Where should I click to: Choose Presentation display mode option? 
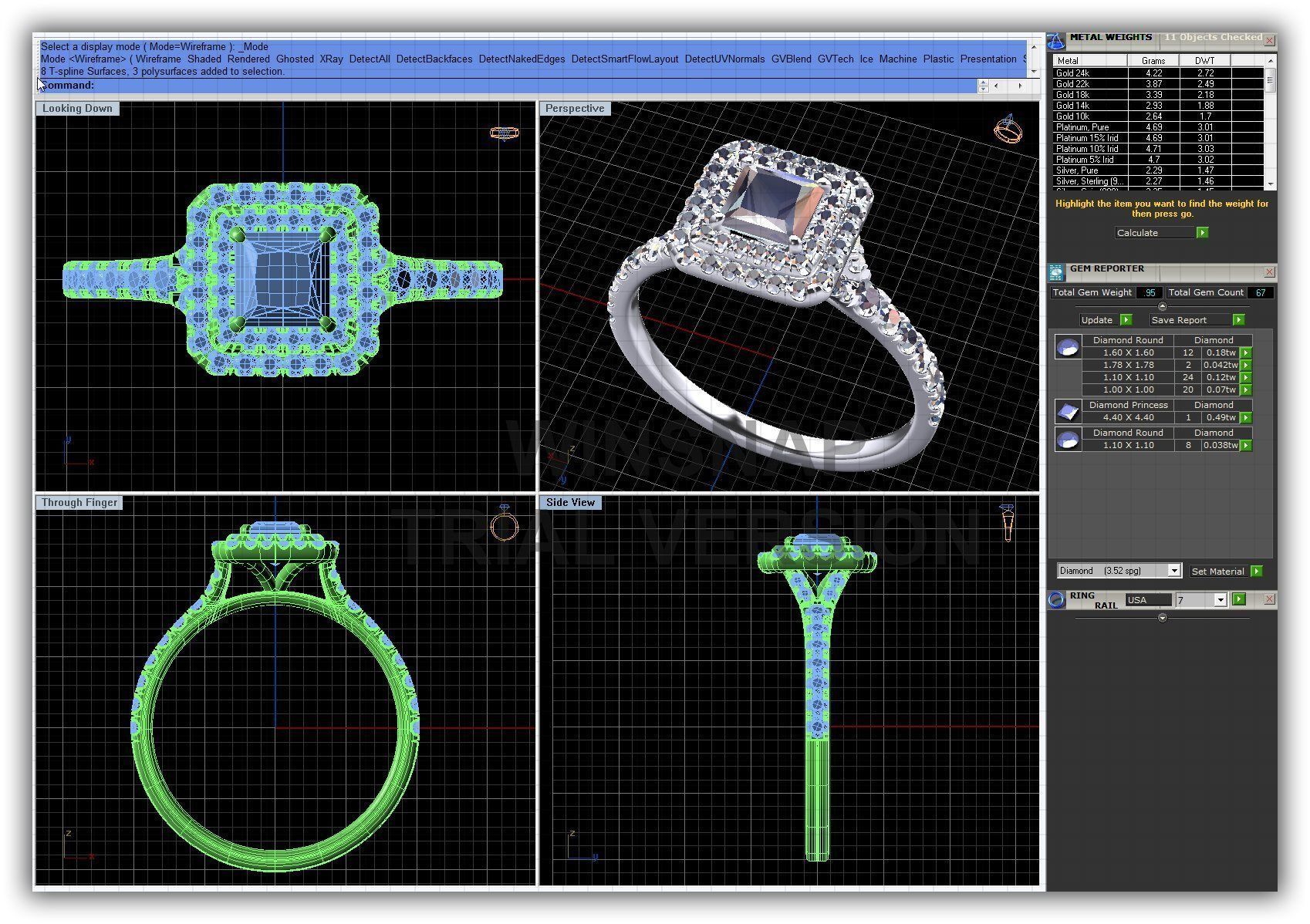(988, 59)
